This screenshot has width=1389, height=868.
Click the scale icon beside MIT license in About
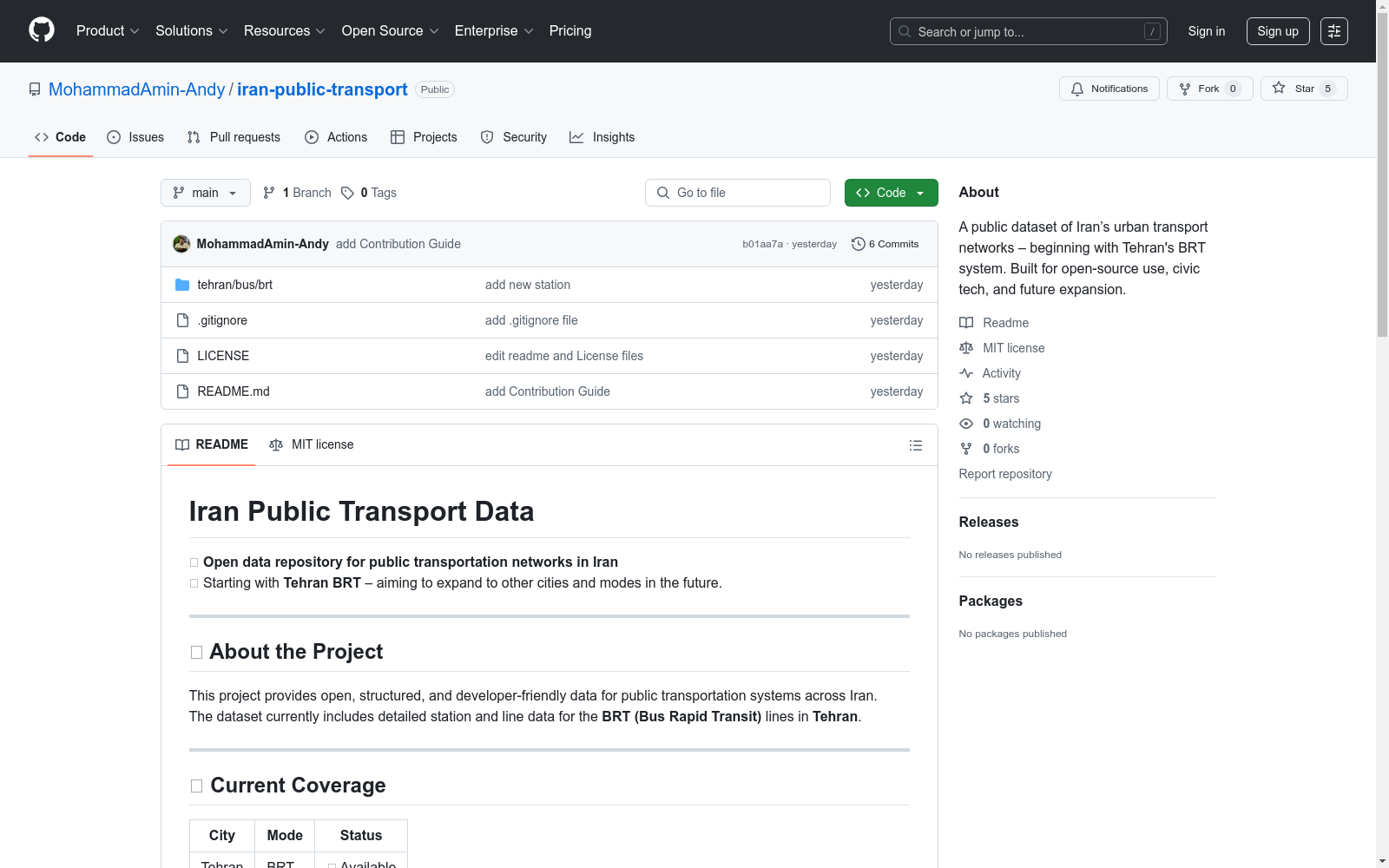point(966,348)
